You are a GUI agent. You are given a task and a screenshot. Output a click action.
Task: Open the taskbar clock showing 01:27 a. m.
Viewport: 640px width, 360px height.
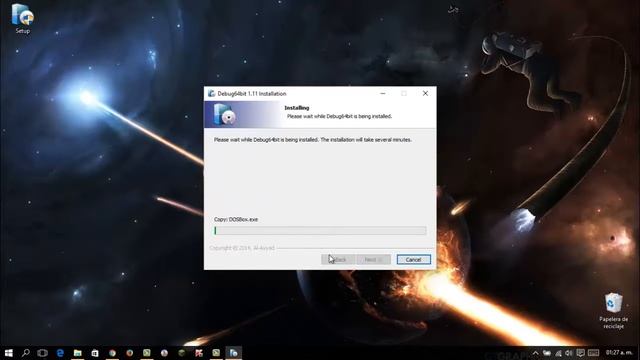pyautogui.click(x=619, y=353)
